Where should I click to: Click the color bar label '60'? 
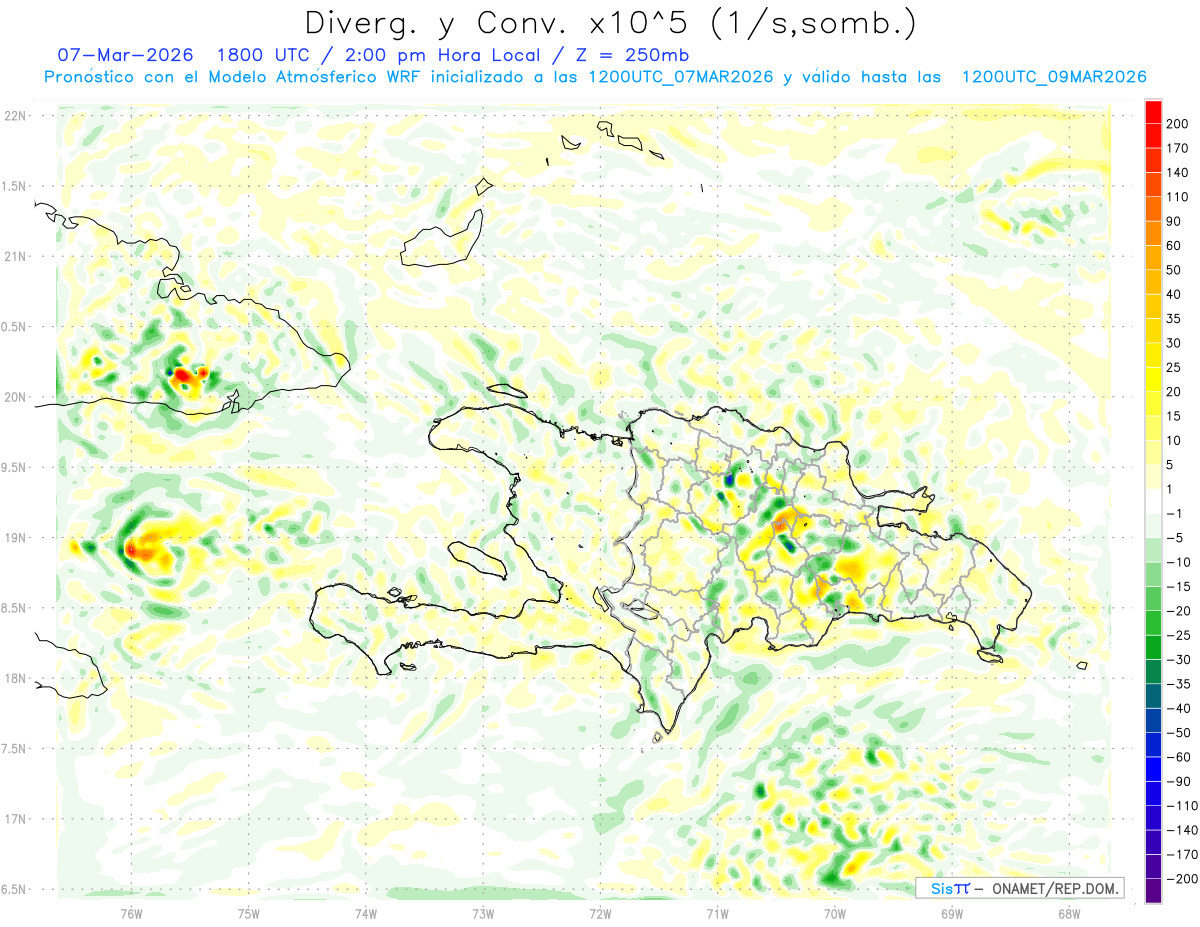[x=1175, y=245]
